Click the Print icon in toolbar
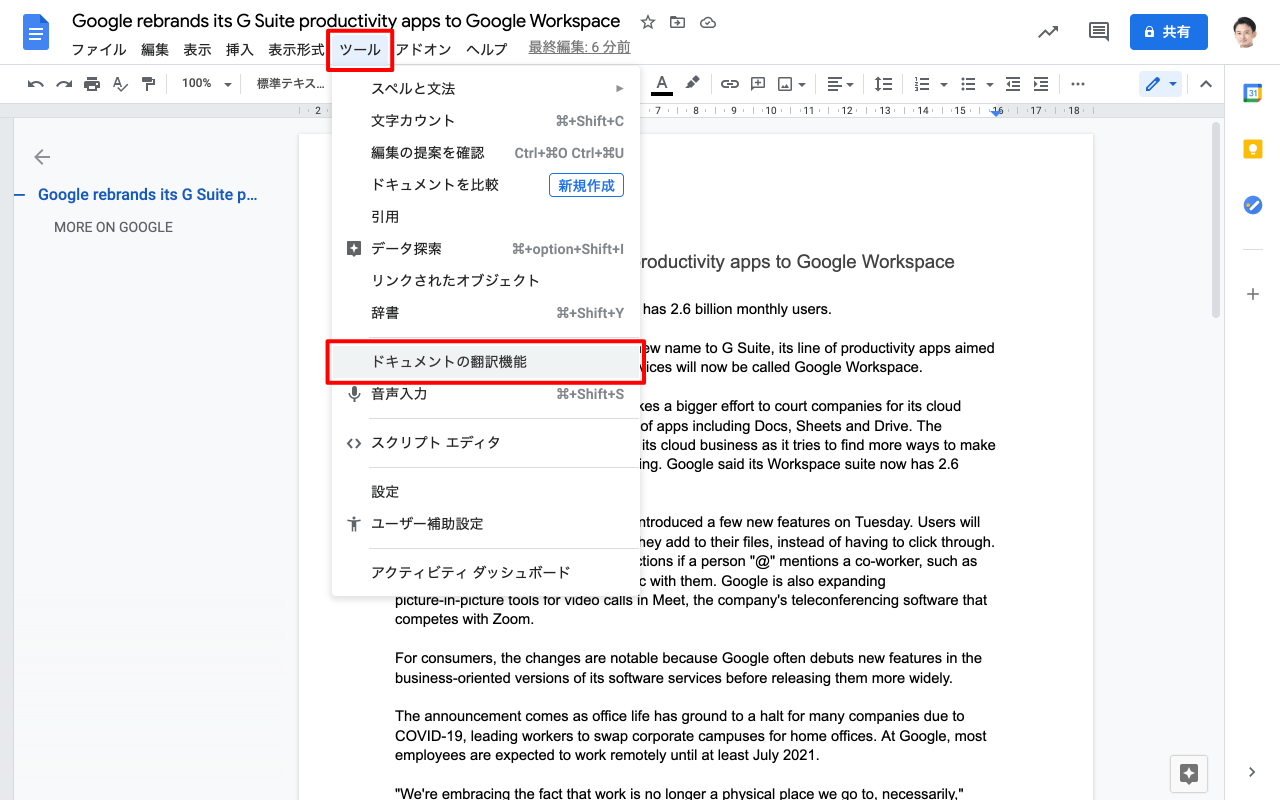This screenshot has width=1280, height=800. (x=92, y=84)
